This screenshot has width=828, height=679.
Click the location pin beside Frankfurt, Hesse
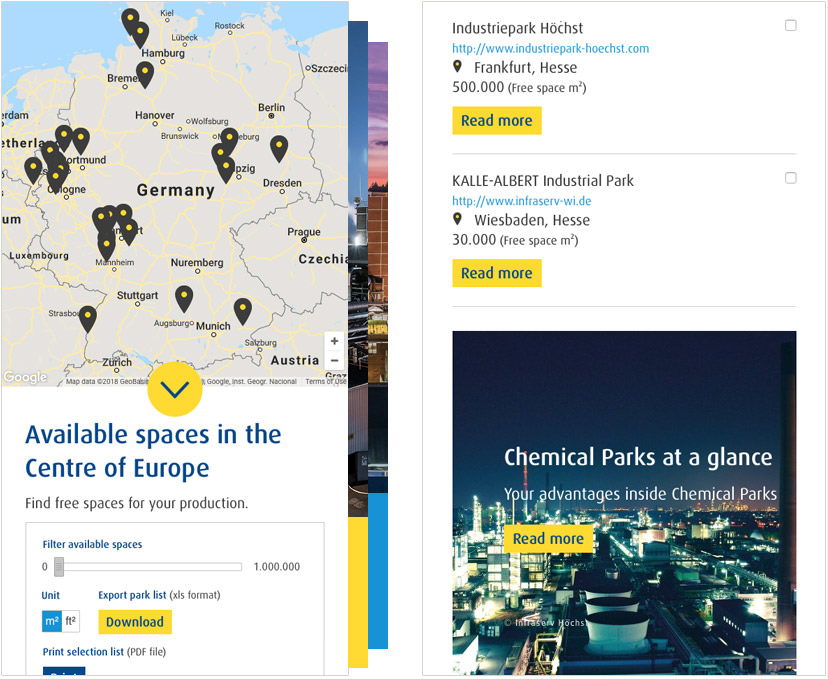pos(457,67)
